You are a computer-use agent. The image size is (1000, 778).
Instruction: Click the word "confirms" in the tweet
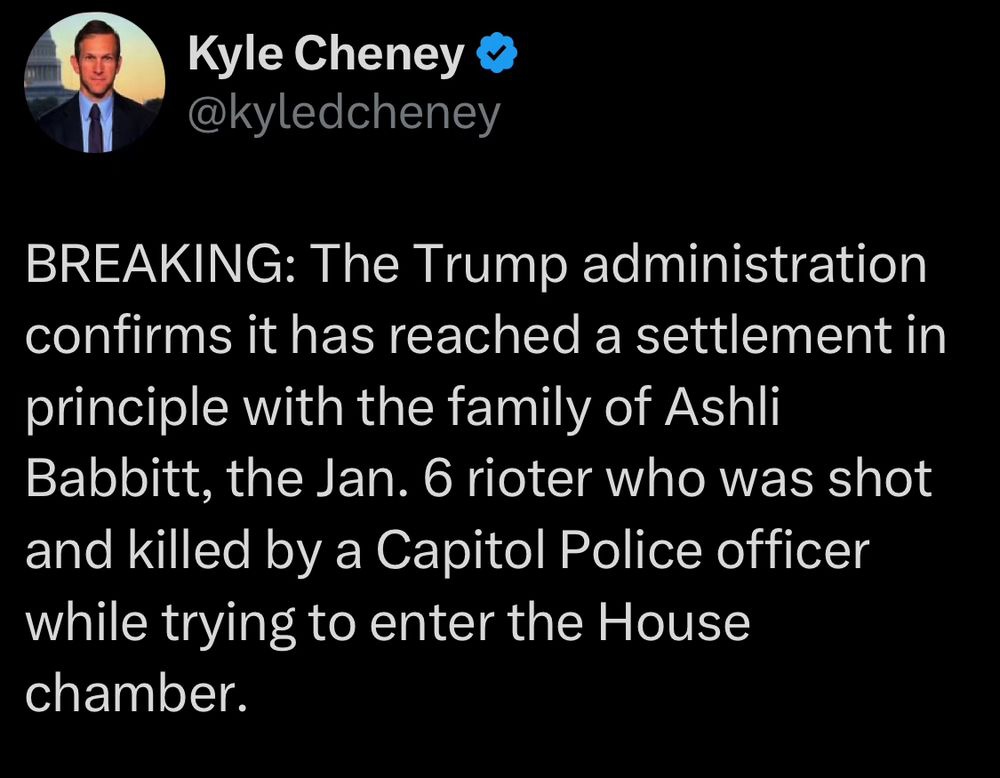coord(129,335)
